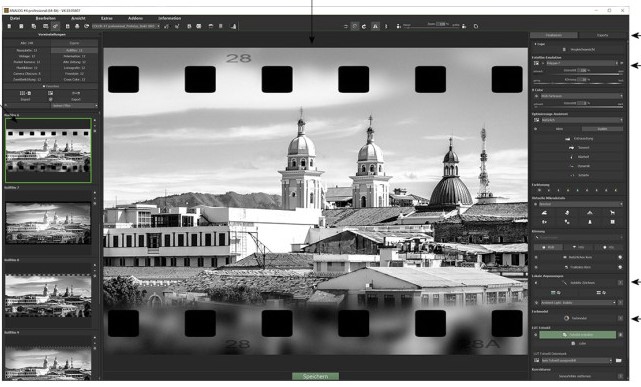641x387 pixels.
Task: Open the Ambient Light dropdown
Action: click(578, 303)
